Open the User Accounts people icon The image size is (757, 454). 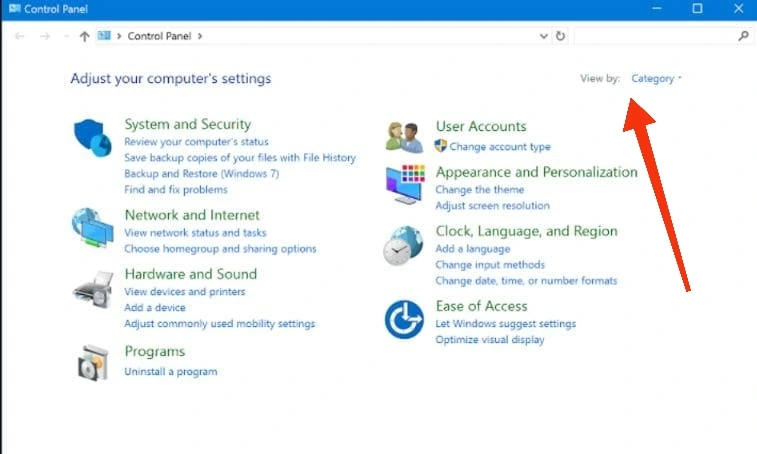[404, 138]
